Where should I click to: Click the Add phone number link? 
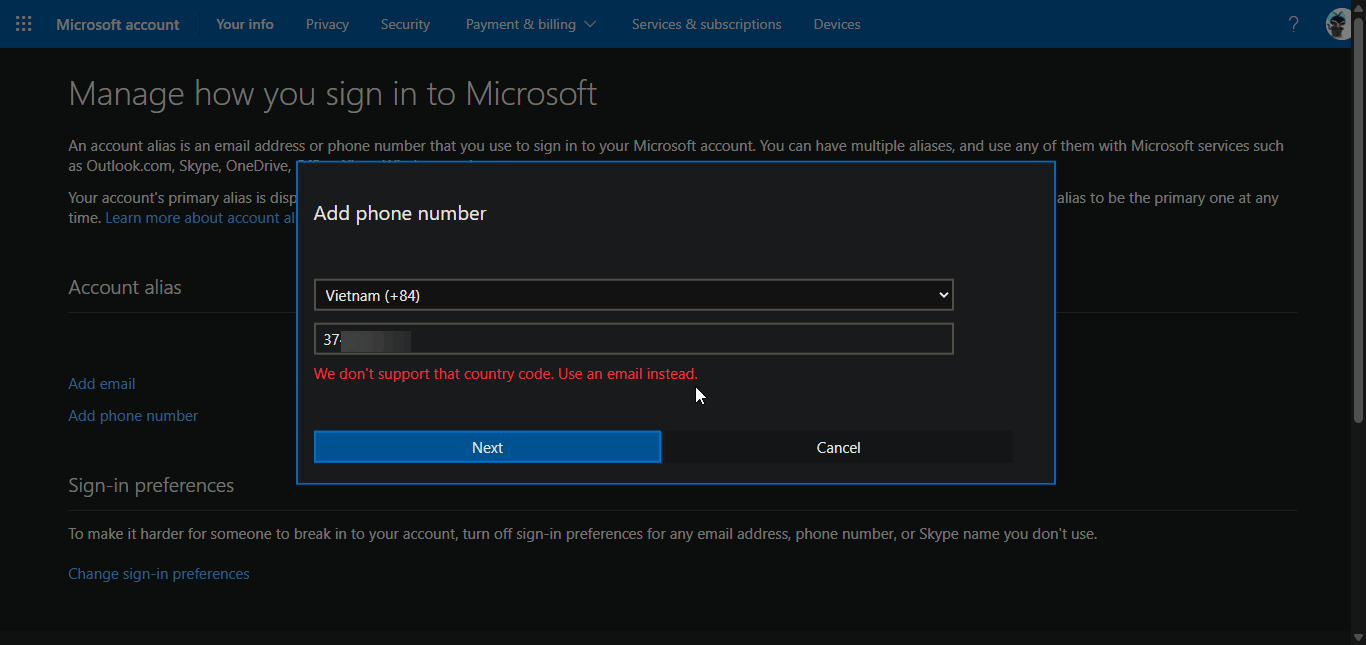(x=133, y=416)
